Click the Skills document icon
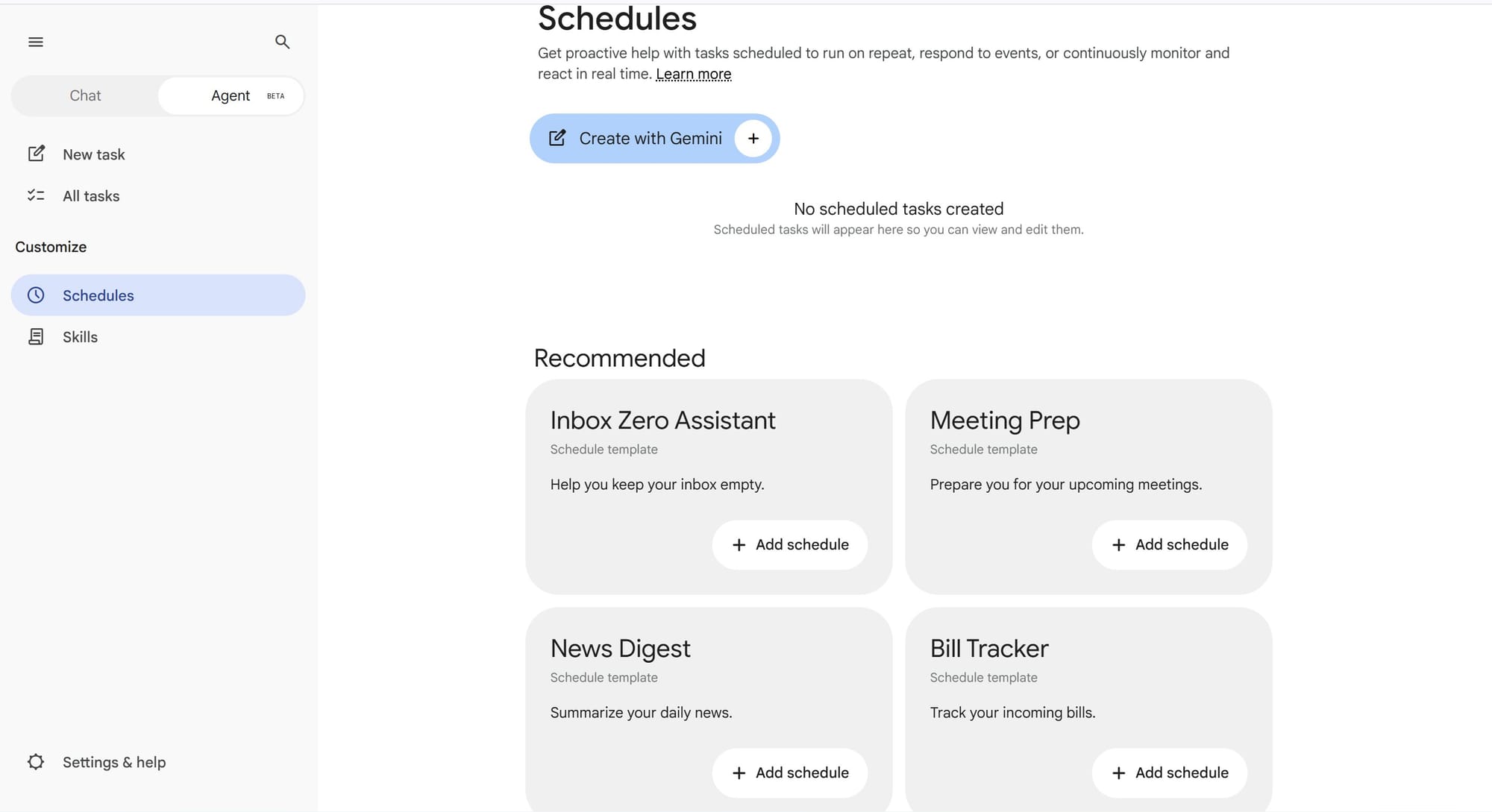The image size is (1492, 812). coord(36,337)
